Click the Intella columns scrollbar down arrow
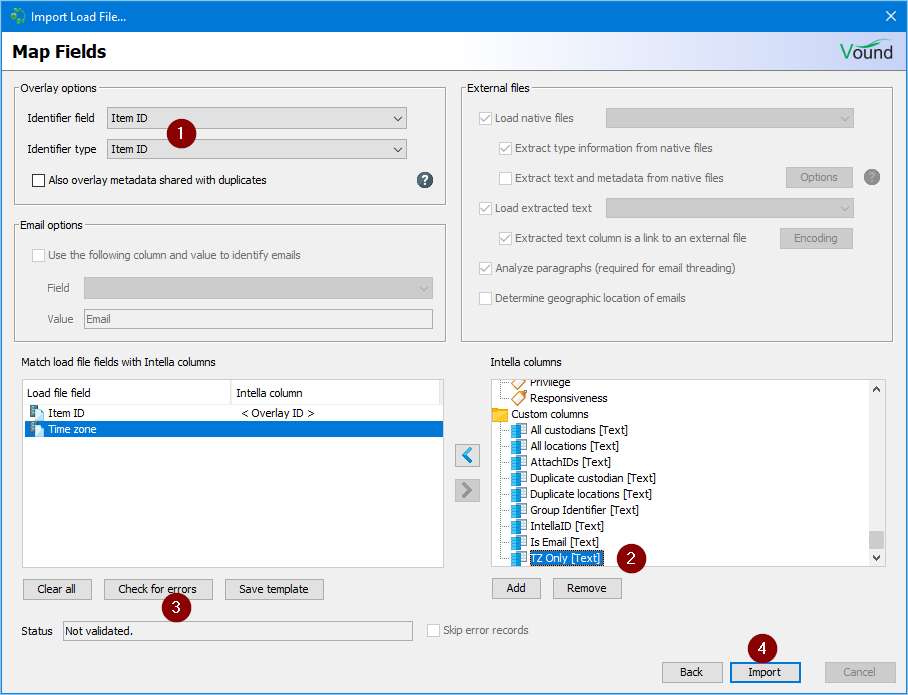Viewport: 908px width, 695px height. coord(876,557)
